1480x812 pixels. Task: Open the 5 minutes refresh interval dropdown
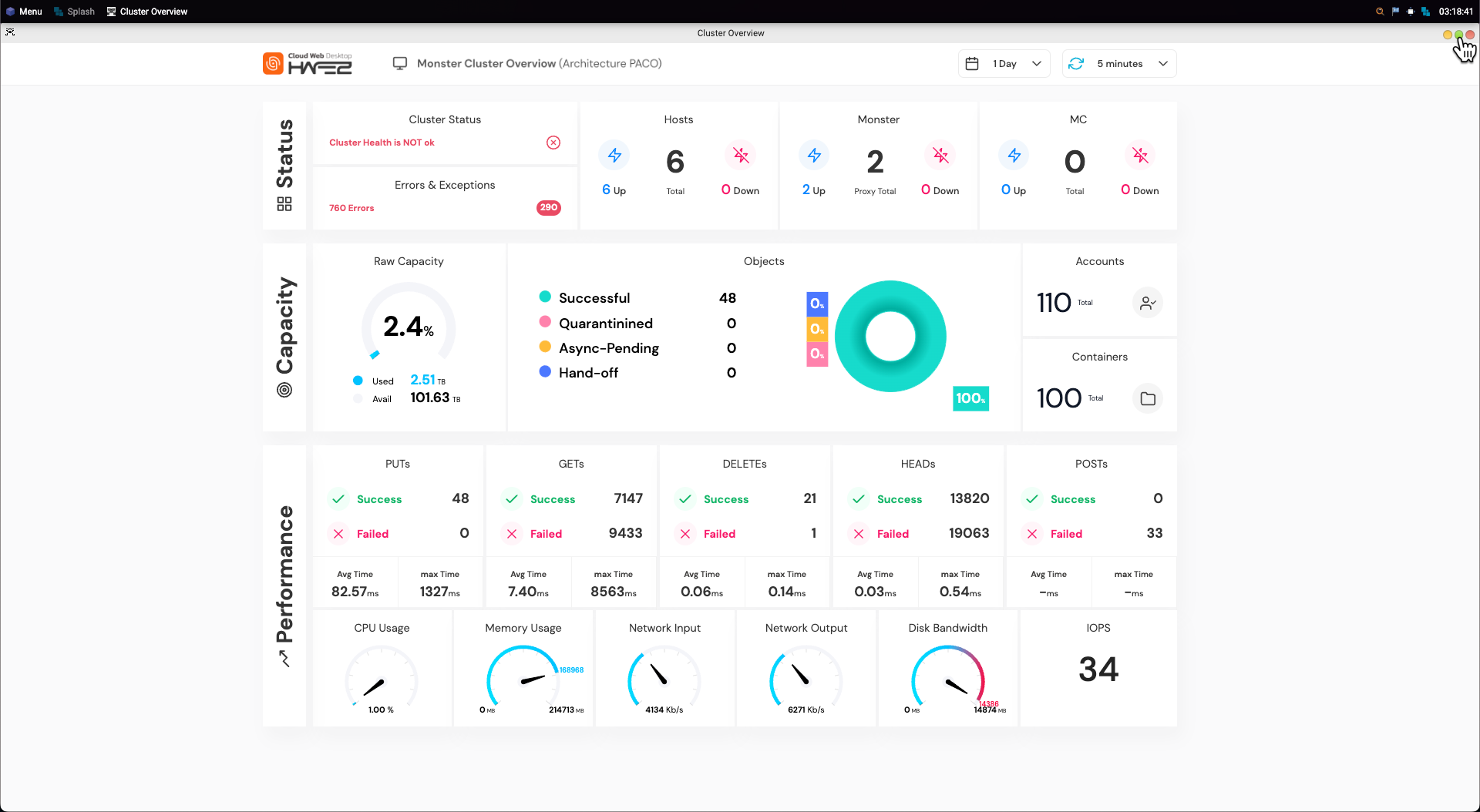[x=1162, y=64]
